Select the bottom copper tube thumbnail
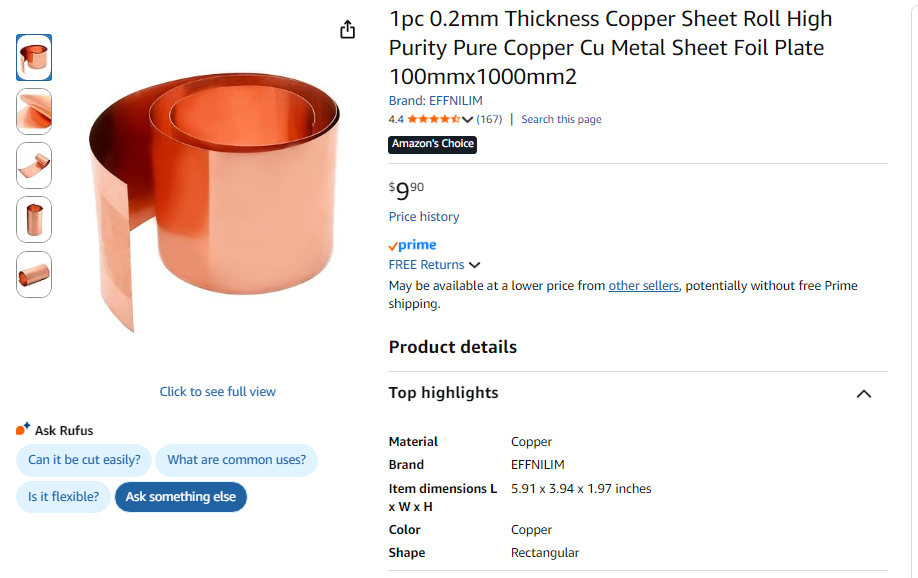Viewport: 918px width, 578px height. coord(33,274)
